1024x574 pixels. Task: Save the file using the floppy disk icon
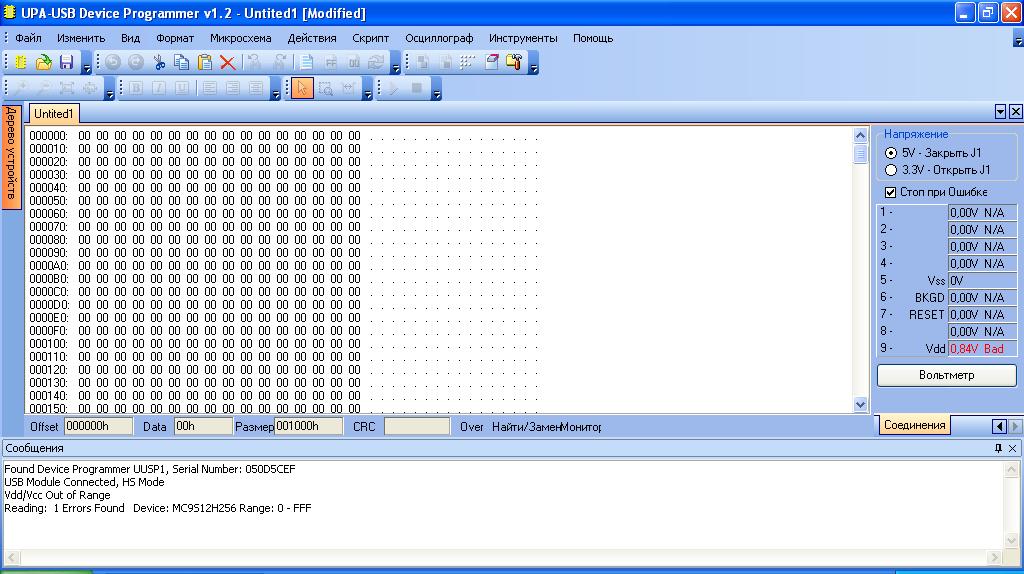(66, 62)
